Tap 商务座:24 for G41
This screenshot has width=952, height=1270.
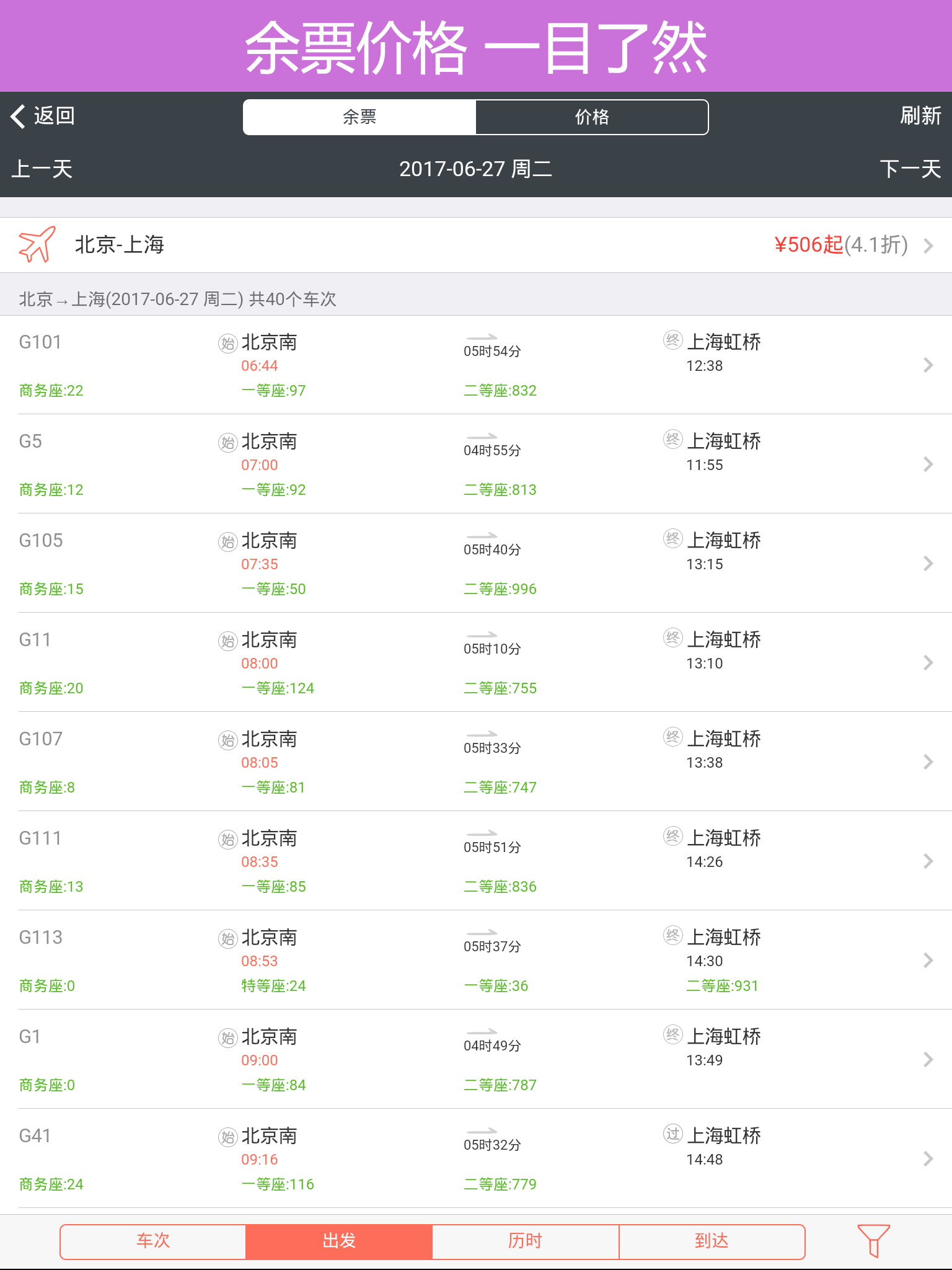click(51, 1184)
